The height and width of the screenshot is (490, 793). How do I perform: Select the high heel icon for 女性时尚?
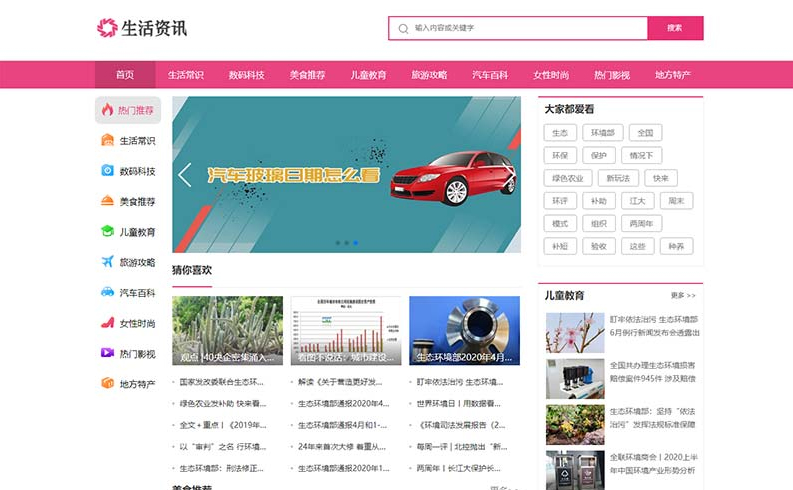click(107, 323)
